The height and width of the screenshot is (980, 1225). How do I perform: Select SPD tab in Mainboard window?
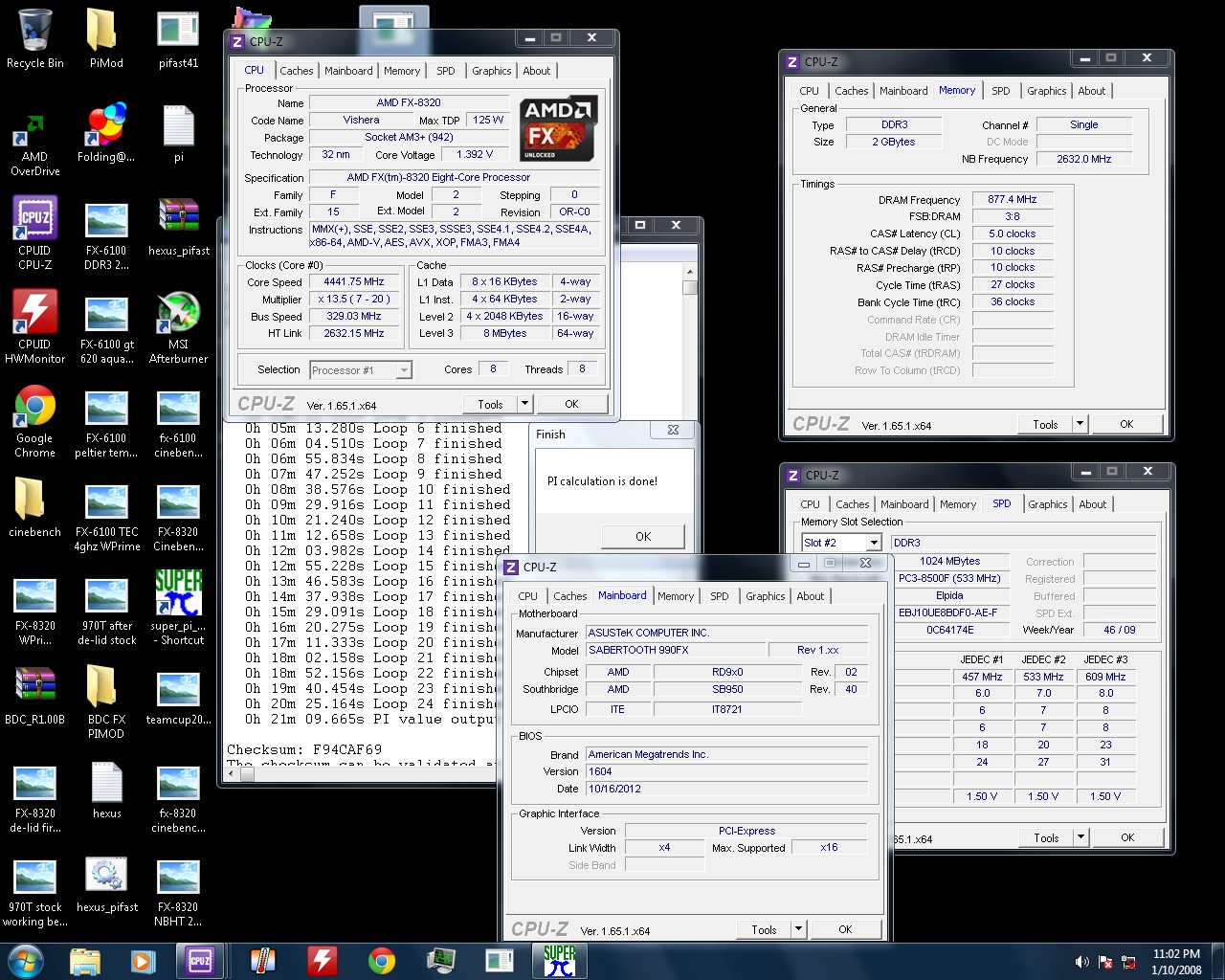click(719, 596)
